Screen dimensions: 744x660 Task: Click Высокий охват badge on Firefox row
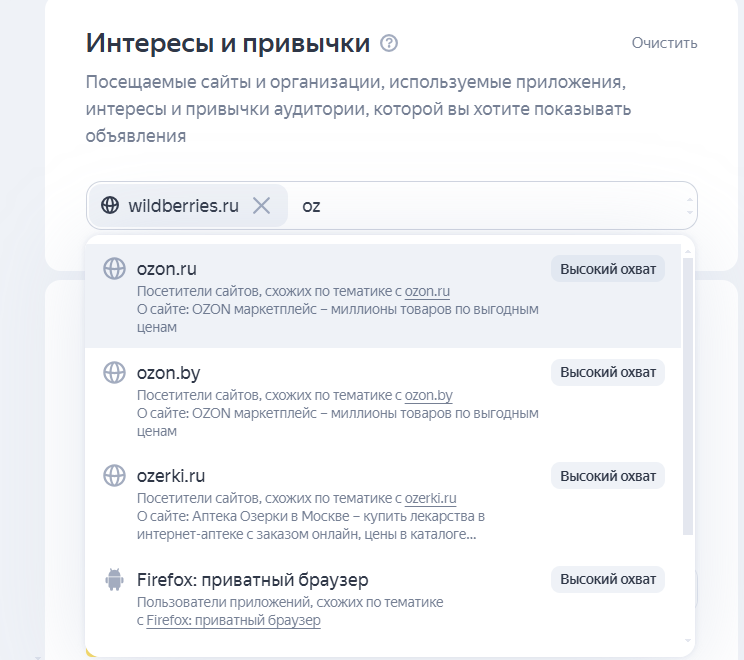(x=607, y=580)
